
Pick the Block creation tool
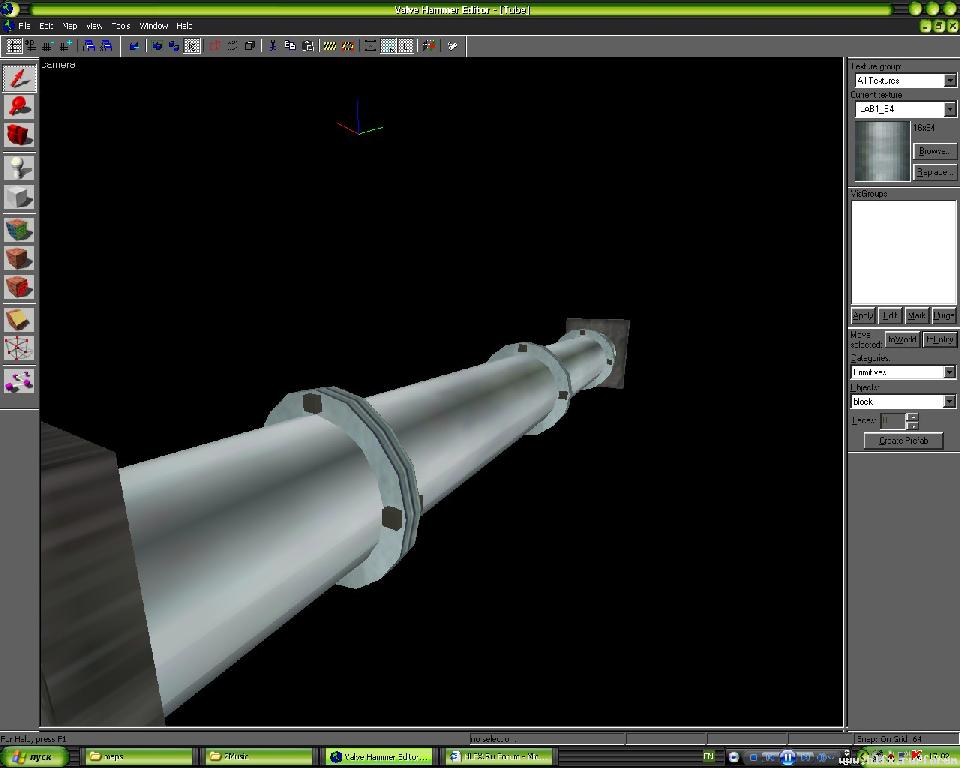pos(19,196)
